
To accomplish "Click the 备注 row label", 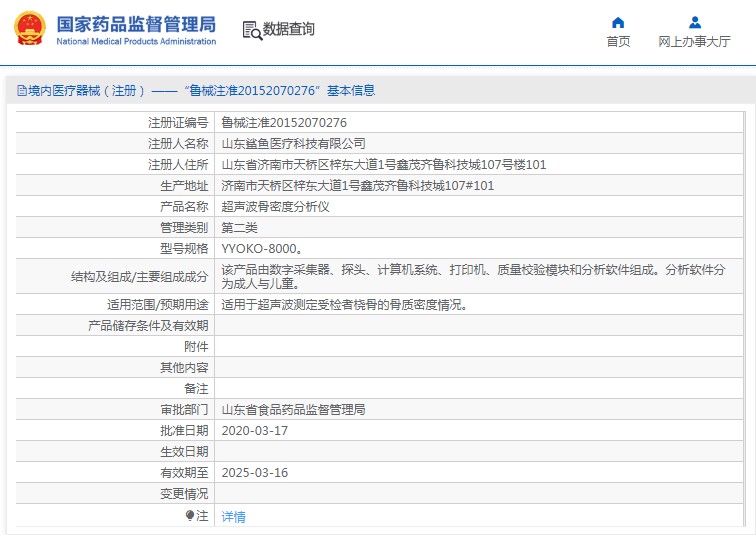I will [196, 388].
